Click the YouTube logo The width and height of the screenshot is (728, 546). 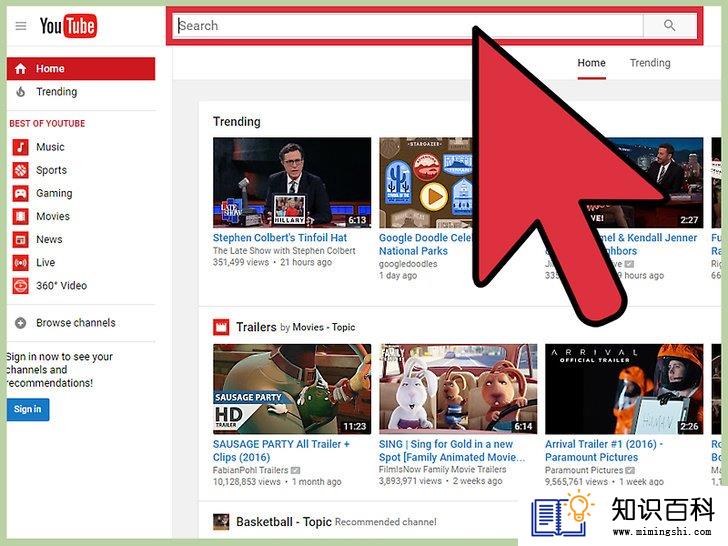pyautogui.click(x=68, y=26)
